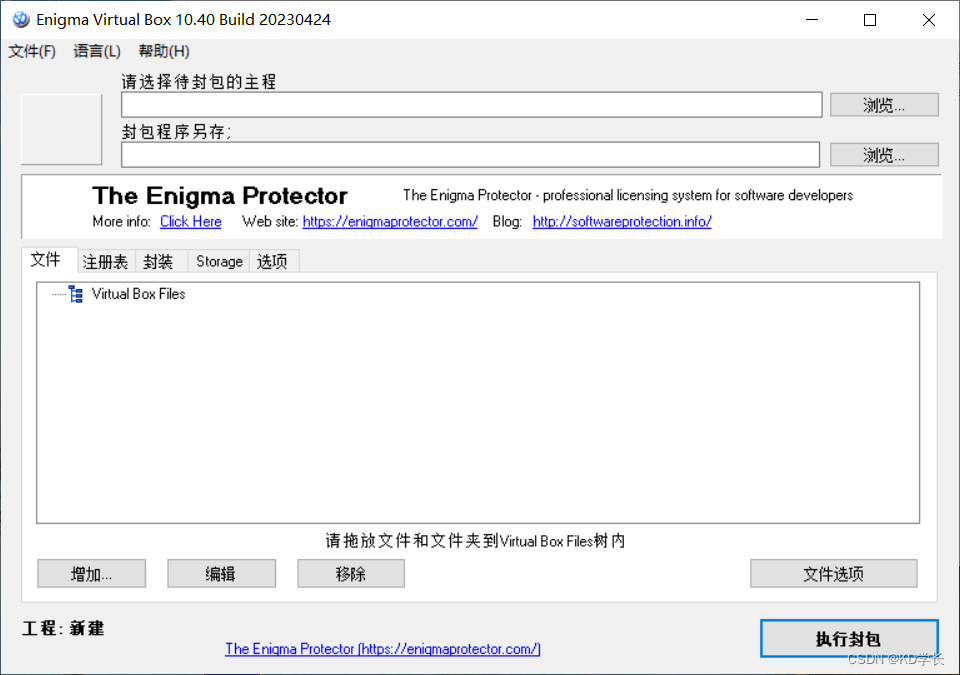
Task: Switch to the 封装 tab
Action: (157, 261)
